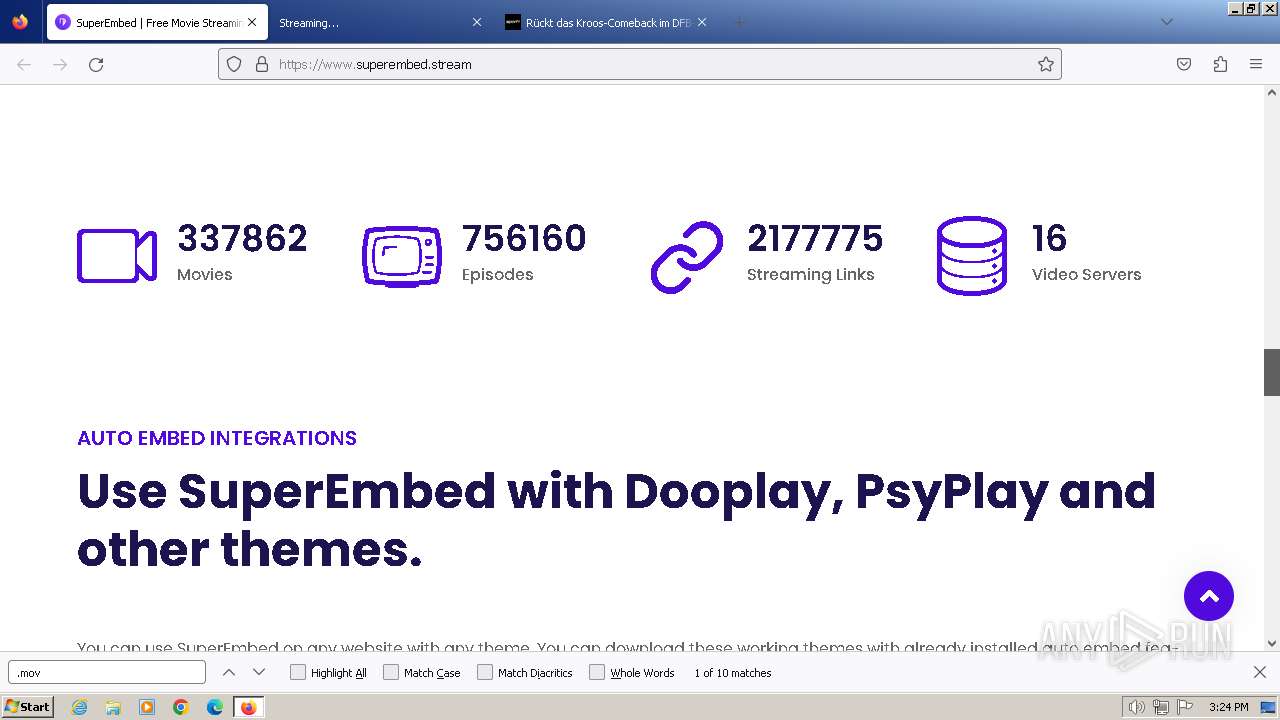
Task: Close the Streaming… tab
Action: (476, 22)
